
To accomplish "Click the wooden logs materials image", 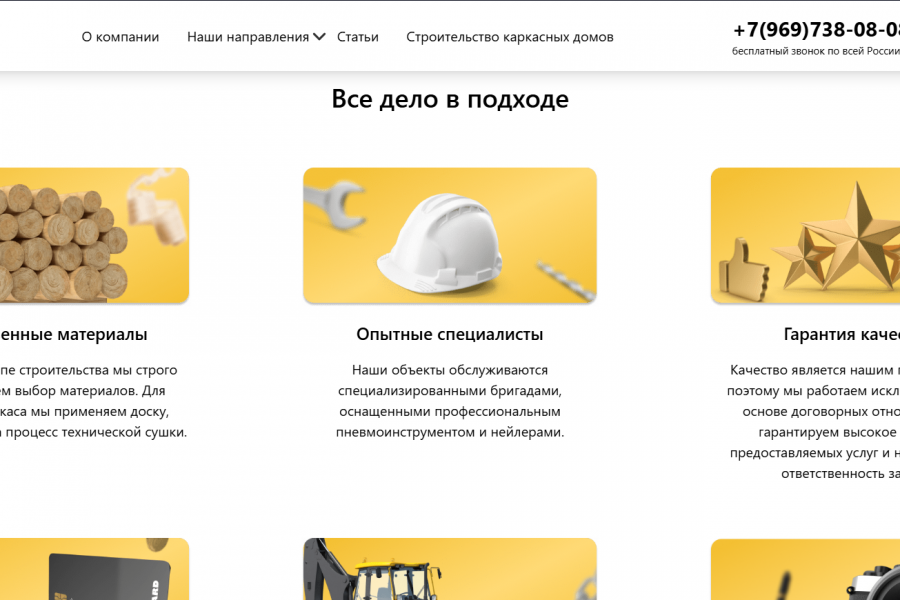I will click(94, 235).
